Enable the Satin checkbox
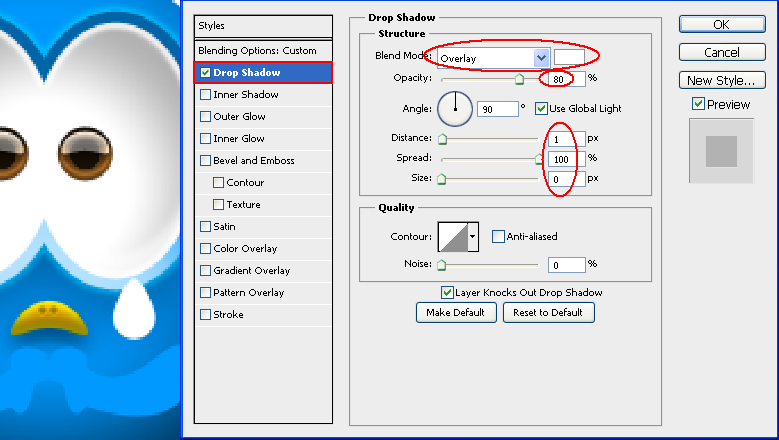The width and height of the screenshot is (779, 440). click(x=205, y=226)
